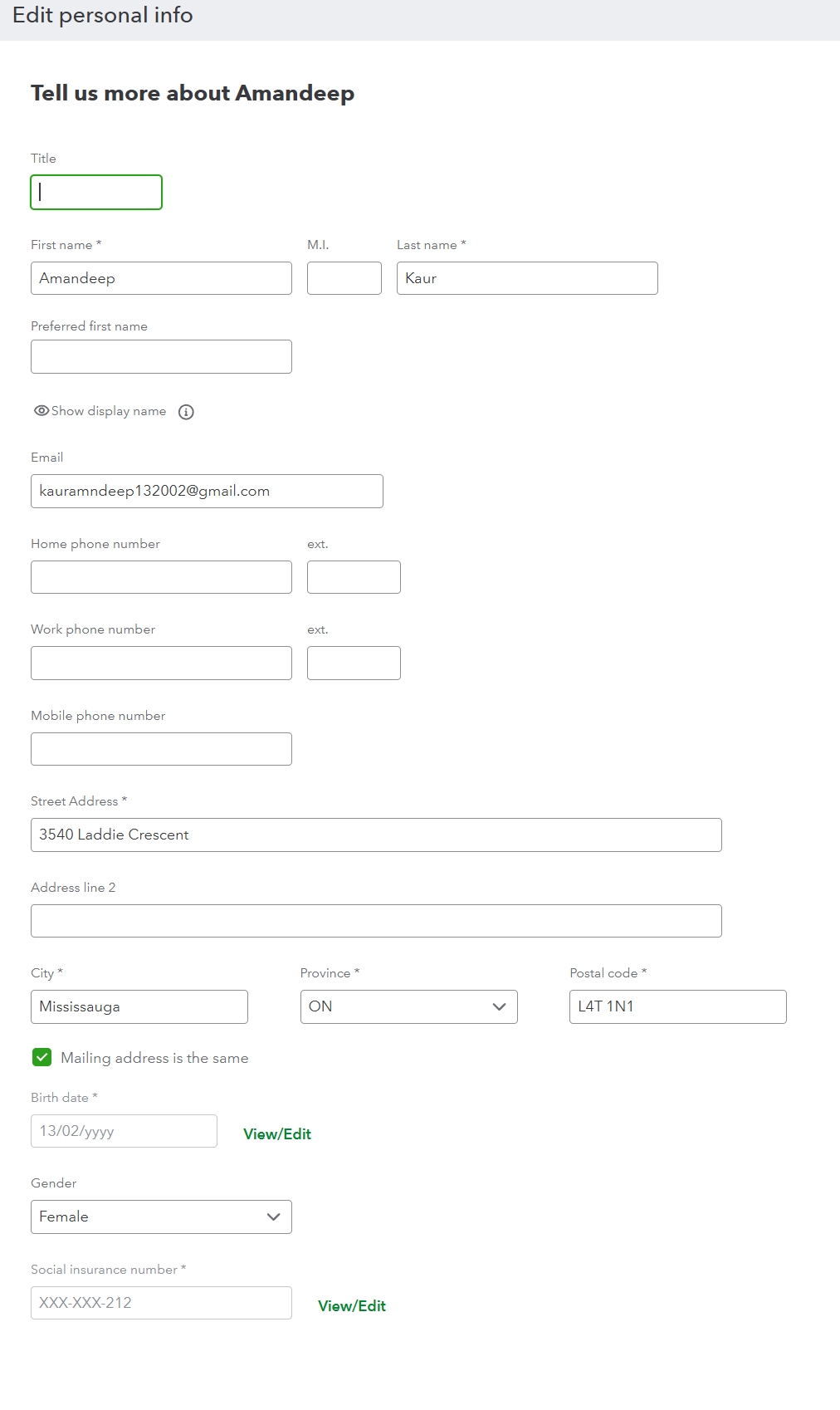Select the M.I. text box

(344, 278)
